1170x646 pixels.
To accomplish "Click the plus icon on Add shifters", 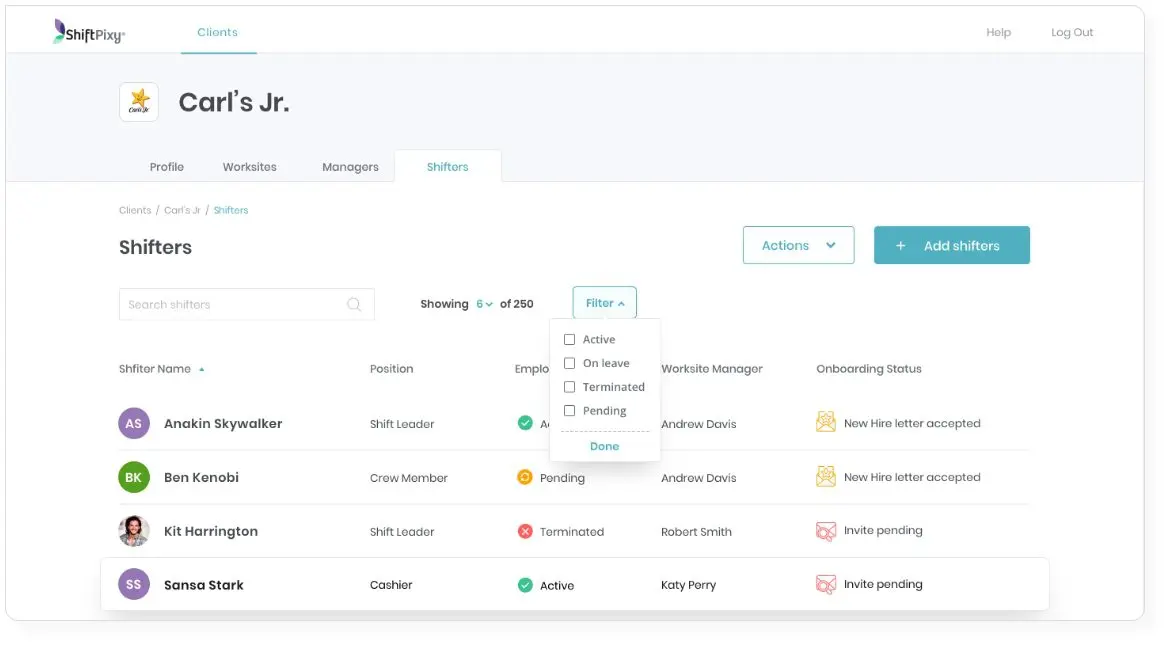I will point(901,245).
